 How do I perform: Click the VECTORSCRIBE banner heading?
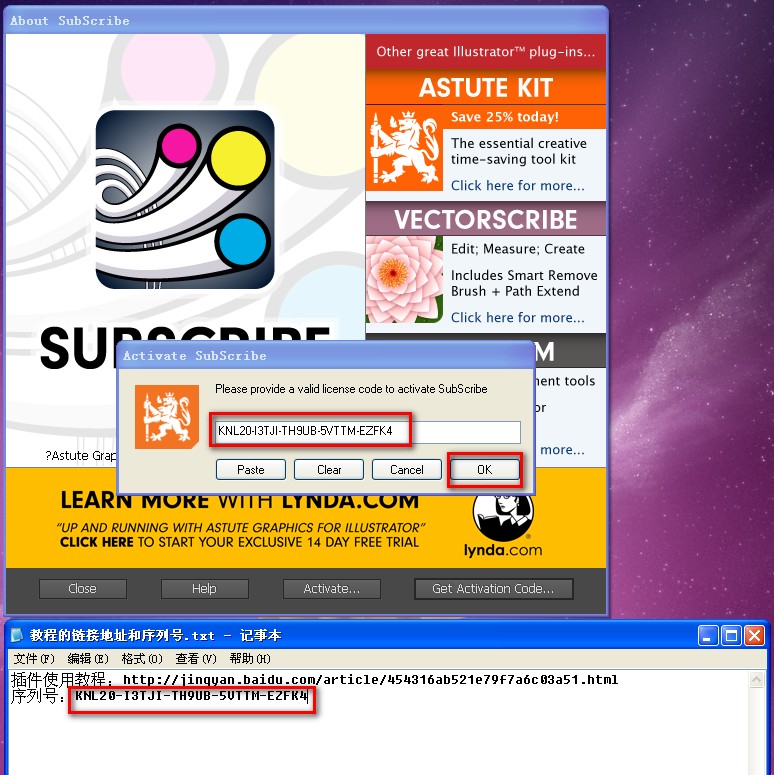pos(486,219)
